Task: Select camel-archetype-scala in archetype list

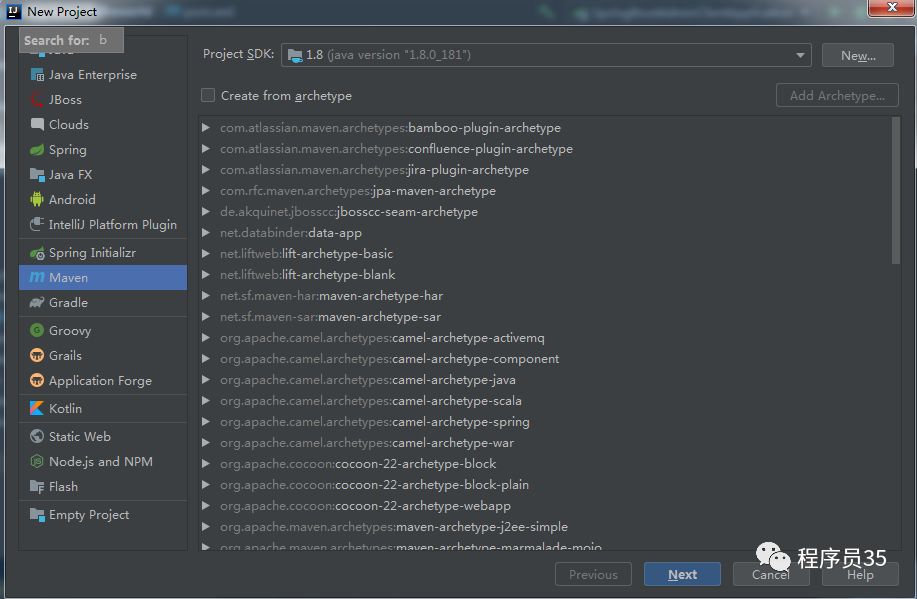Action: pos(371,401)
